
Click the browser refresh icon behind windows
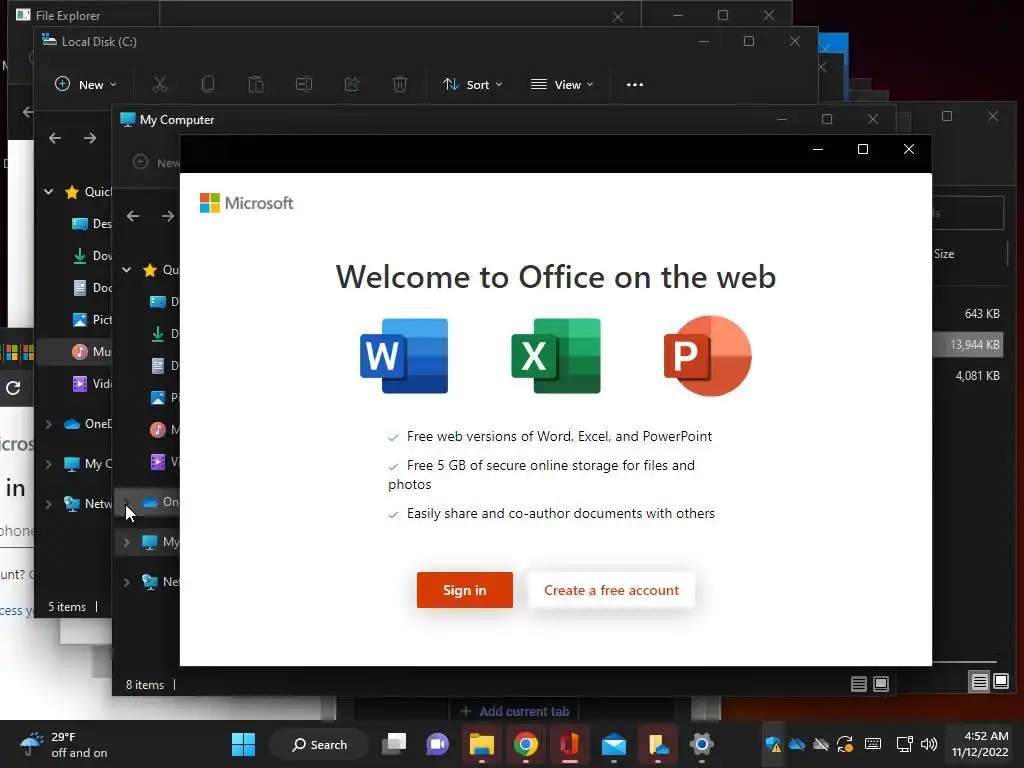(x=13, y=388)
